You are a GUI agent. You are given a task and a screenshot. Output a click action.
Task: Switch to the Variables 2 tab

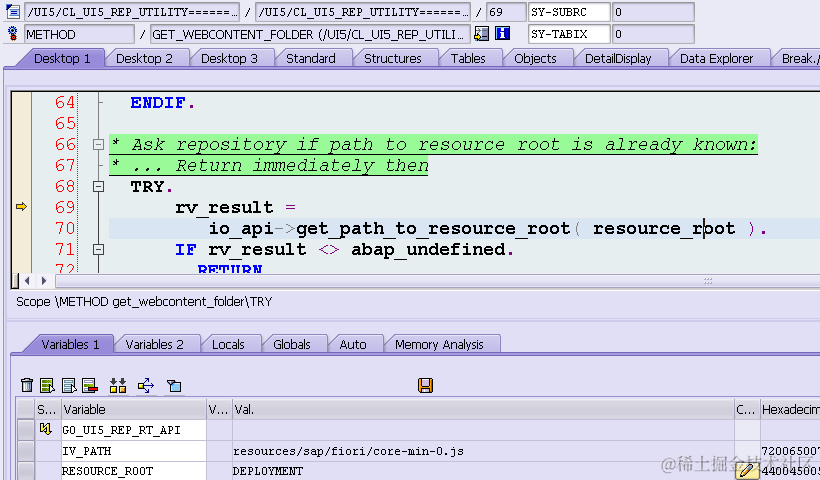coord(154,345)
